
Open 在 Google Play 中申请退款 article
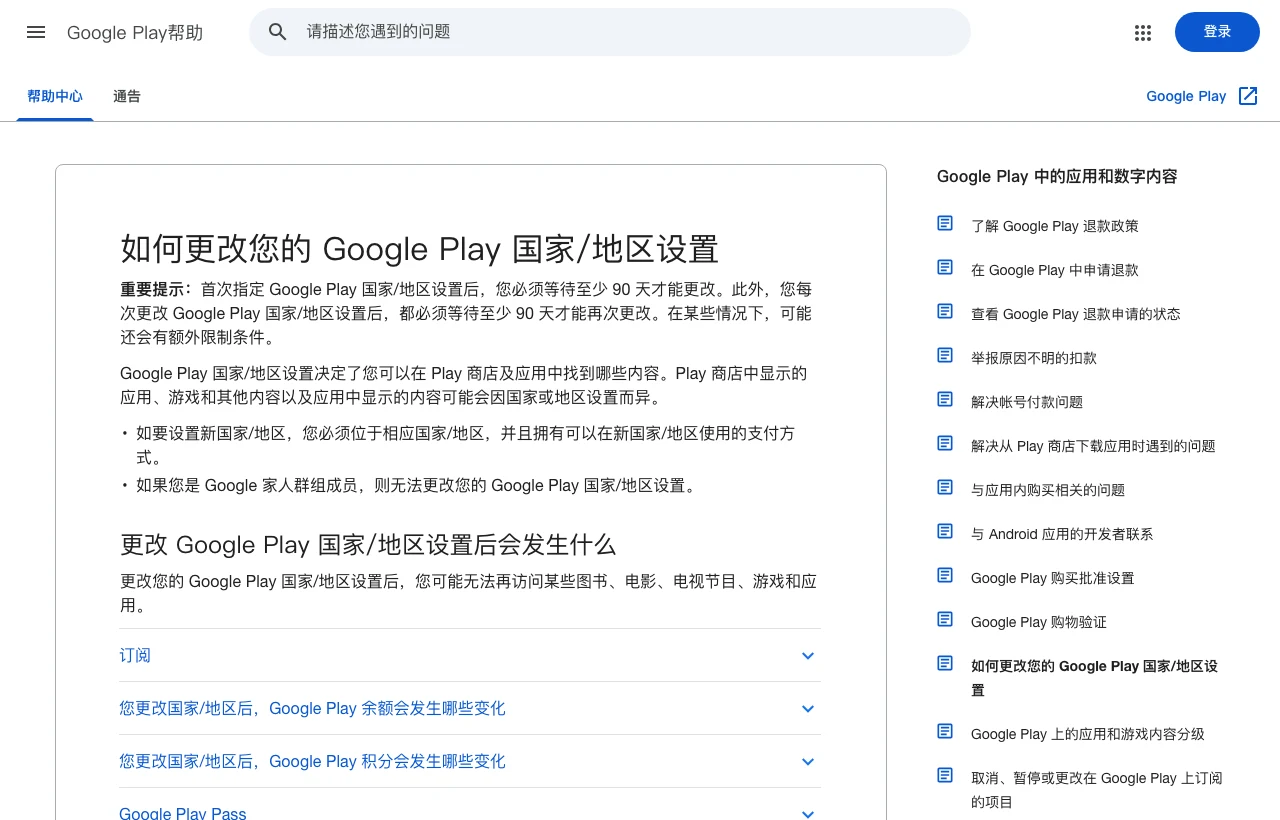(1055, 270)
